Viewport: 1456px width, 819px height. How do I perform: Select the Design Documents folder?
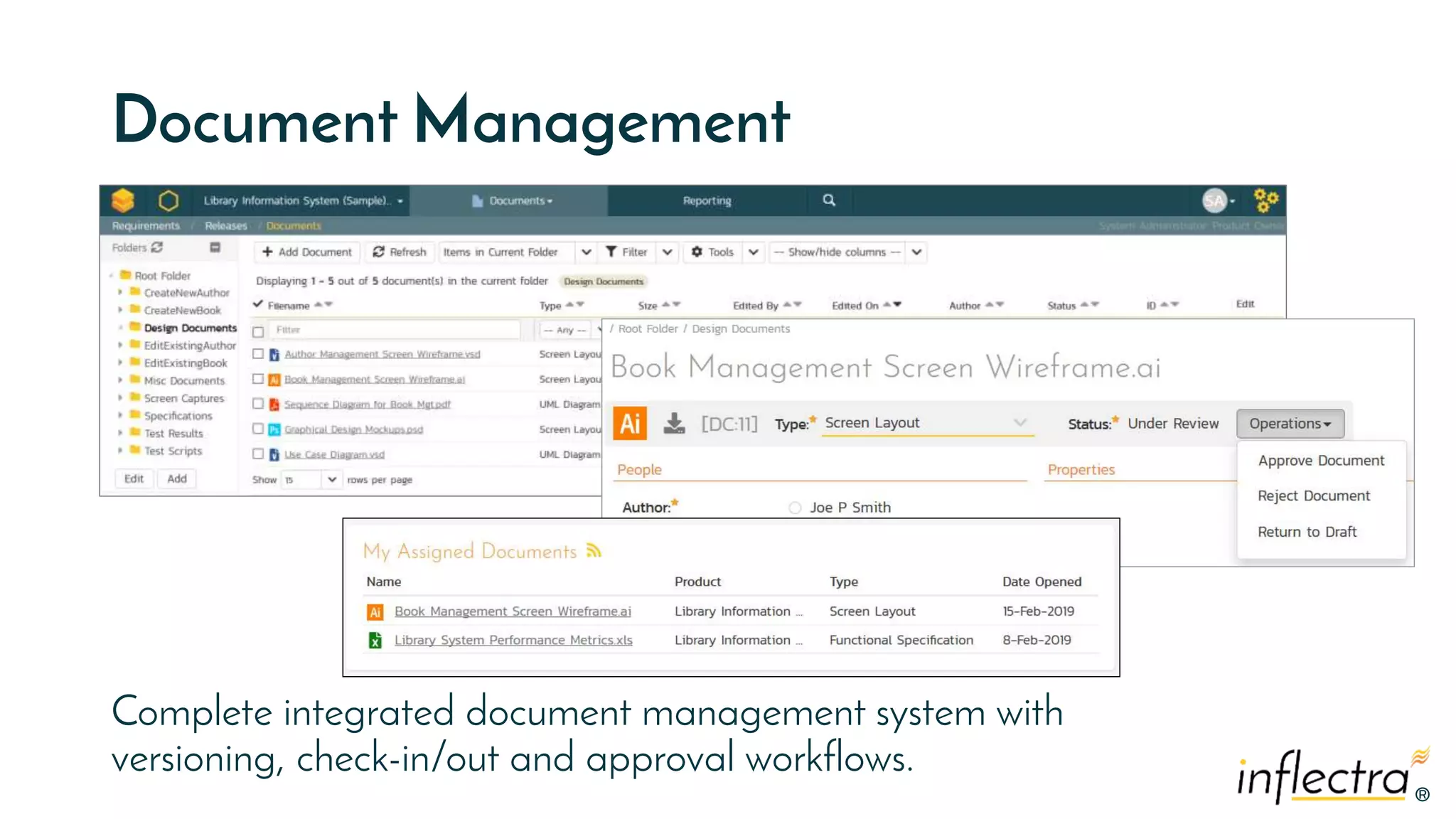click(190, 328)
